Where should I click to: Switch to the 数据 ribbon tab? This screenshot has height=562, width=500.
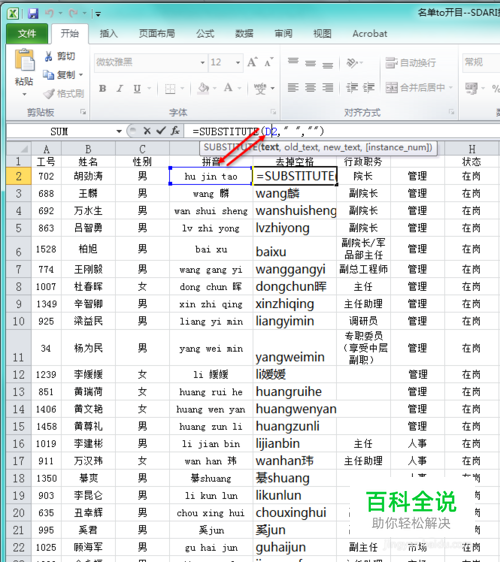pyautogui.click(x=244, y=34)
